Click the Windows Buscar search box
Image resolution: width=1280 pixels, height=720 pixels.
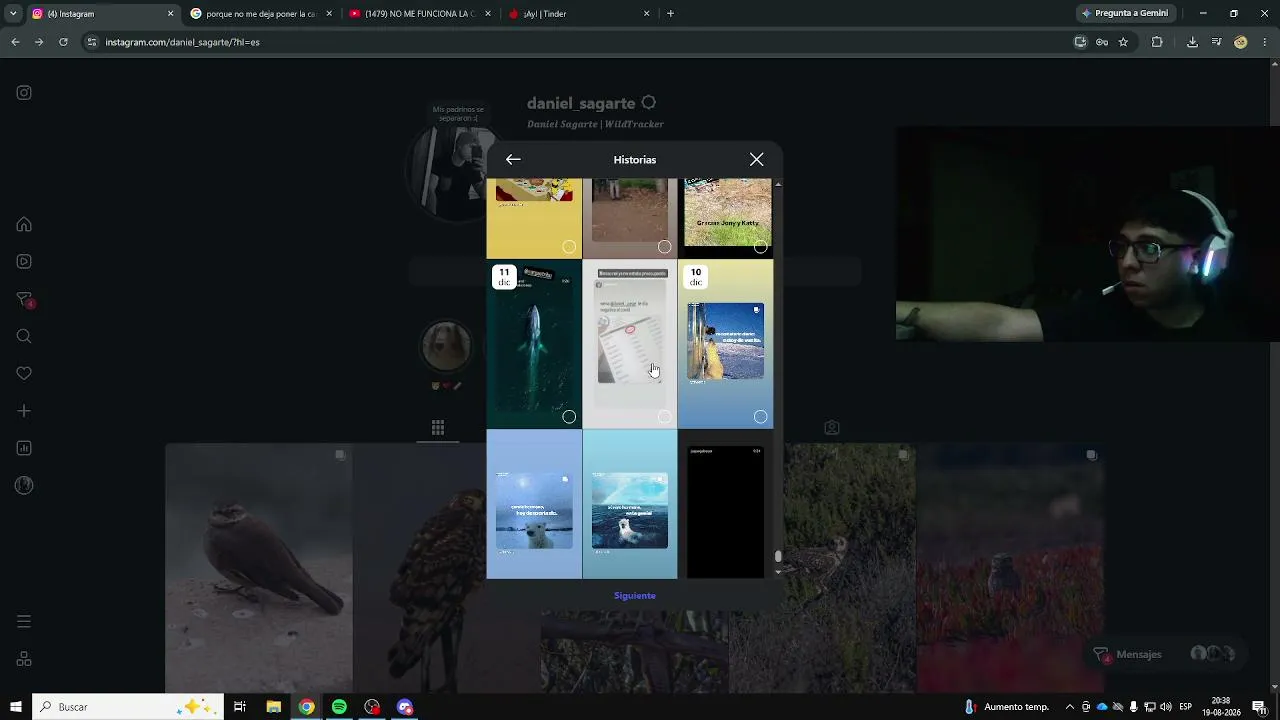point(128,707)
